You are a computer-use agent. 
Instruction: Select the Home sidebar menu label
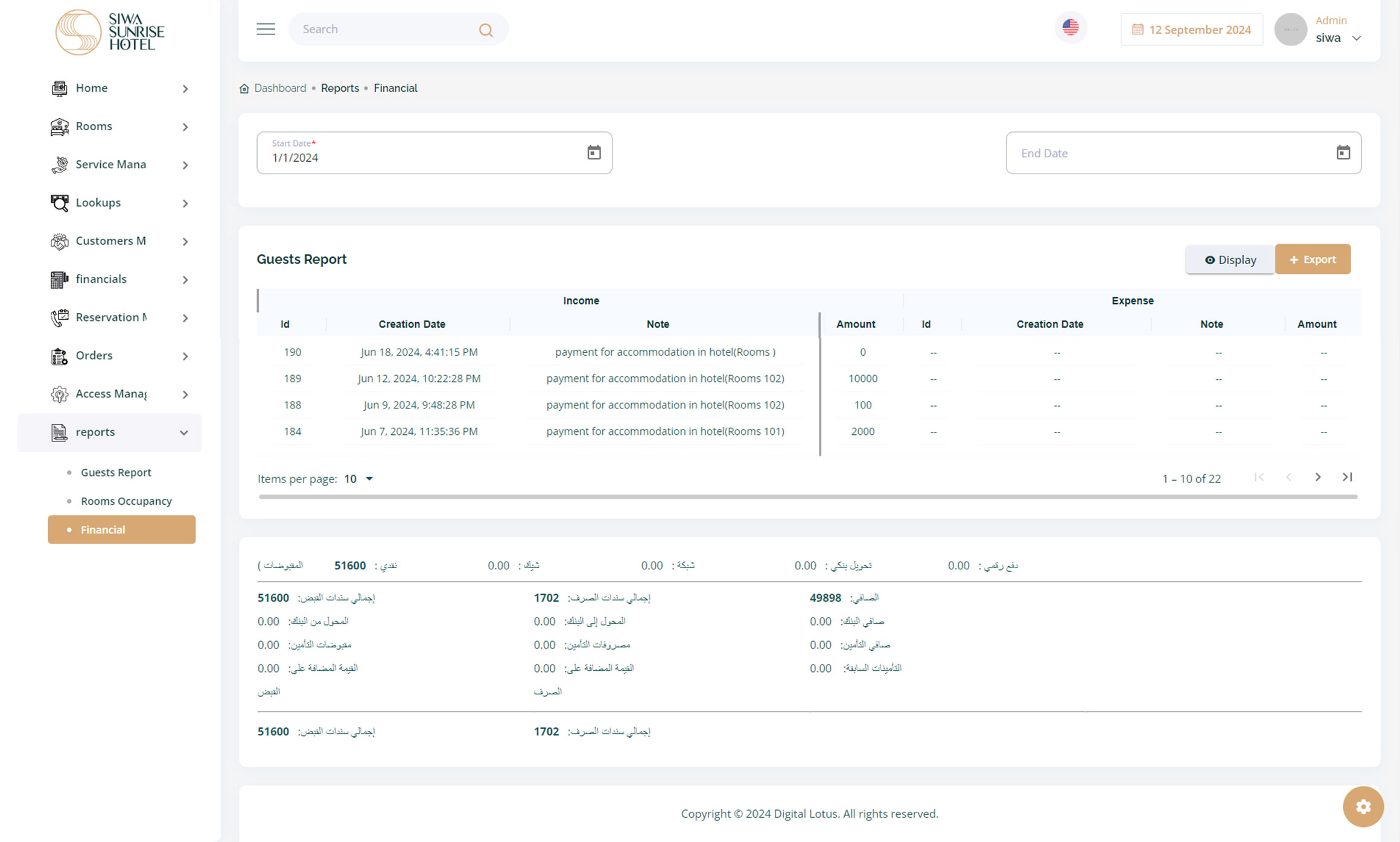point(92,88)
